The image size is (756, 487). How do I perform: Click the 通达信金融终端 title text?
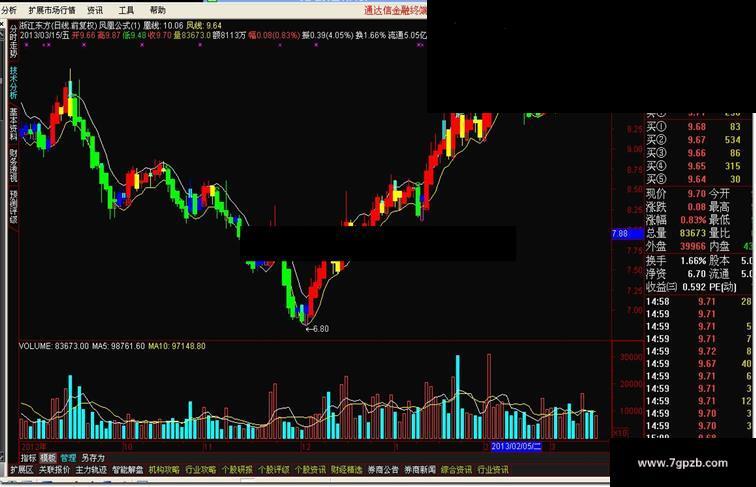[x=395, y=10]
